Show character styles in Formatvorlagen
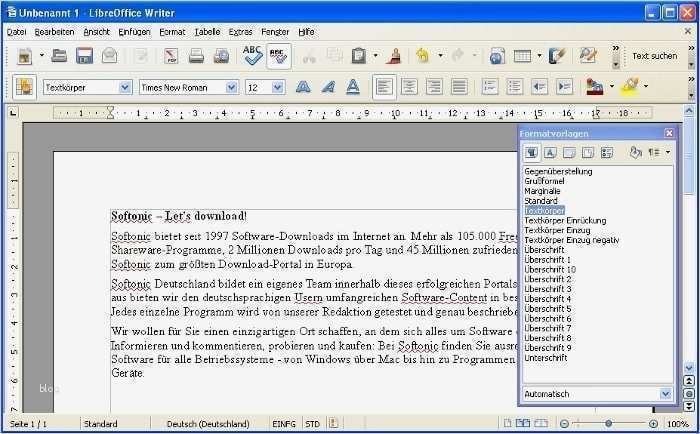This screenshot has width=700, height=434. (550, 153)
